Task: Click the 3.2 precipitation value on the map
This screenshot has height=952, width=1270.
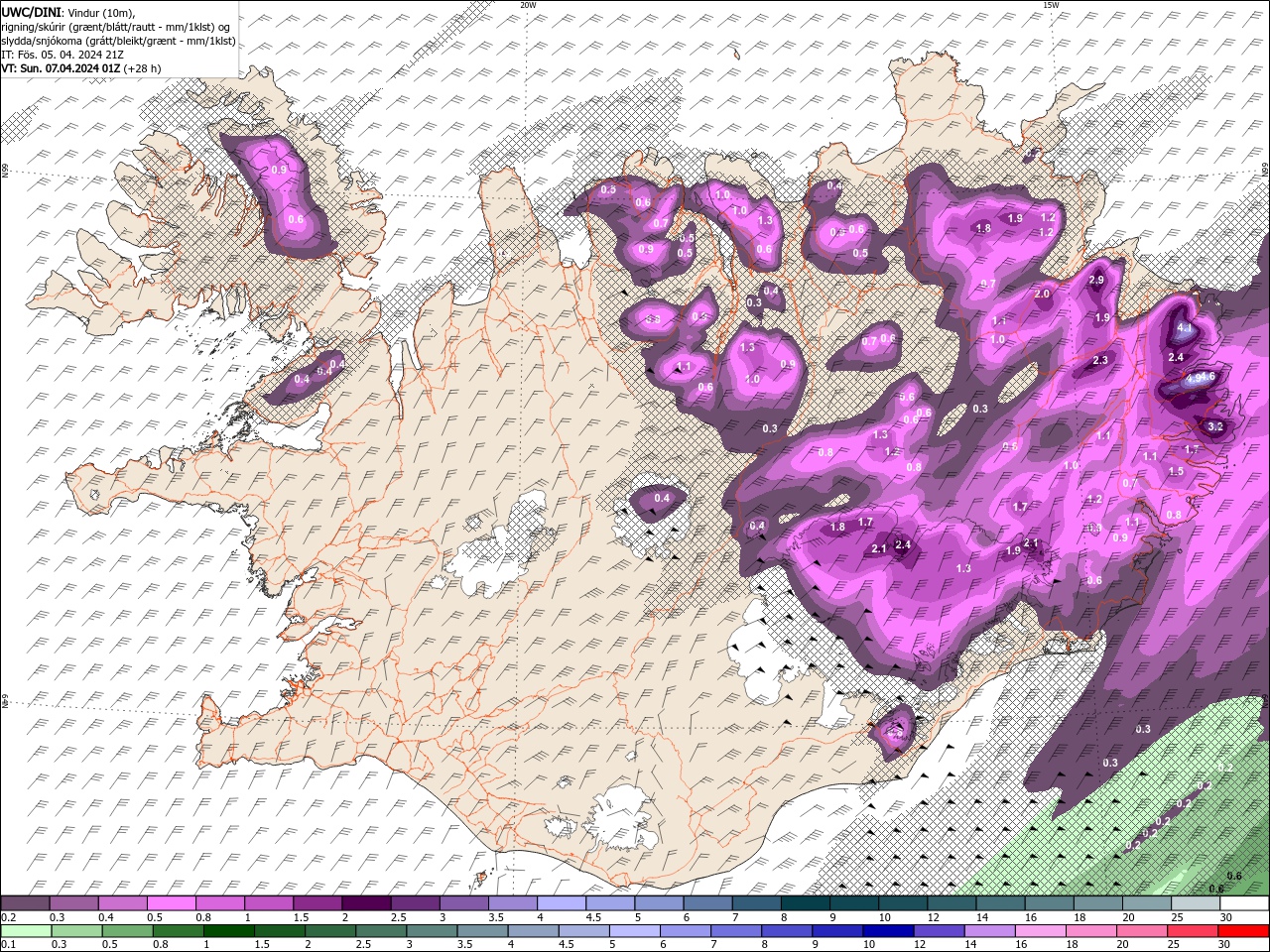Action: tap(1215, 425)
